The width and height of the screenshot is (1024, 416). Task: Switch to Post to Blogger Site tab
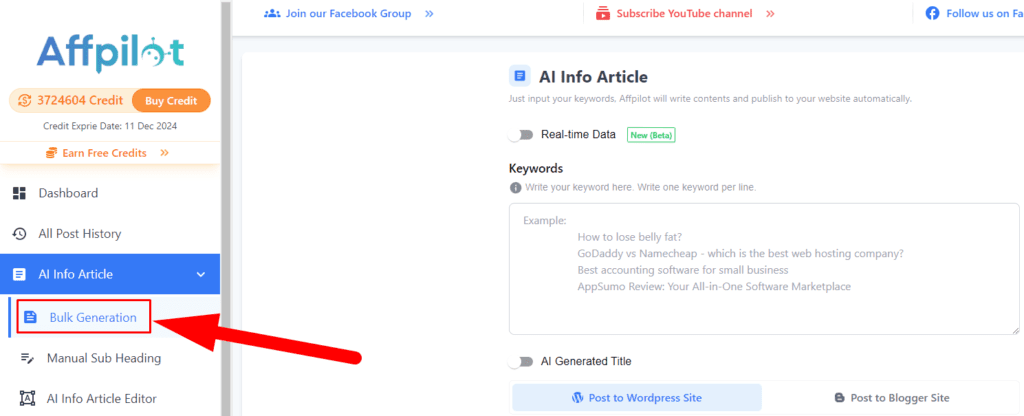[x=891, y=398]
